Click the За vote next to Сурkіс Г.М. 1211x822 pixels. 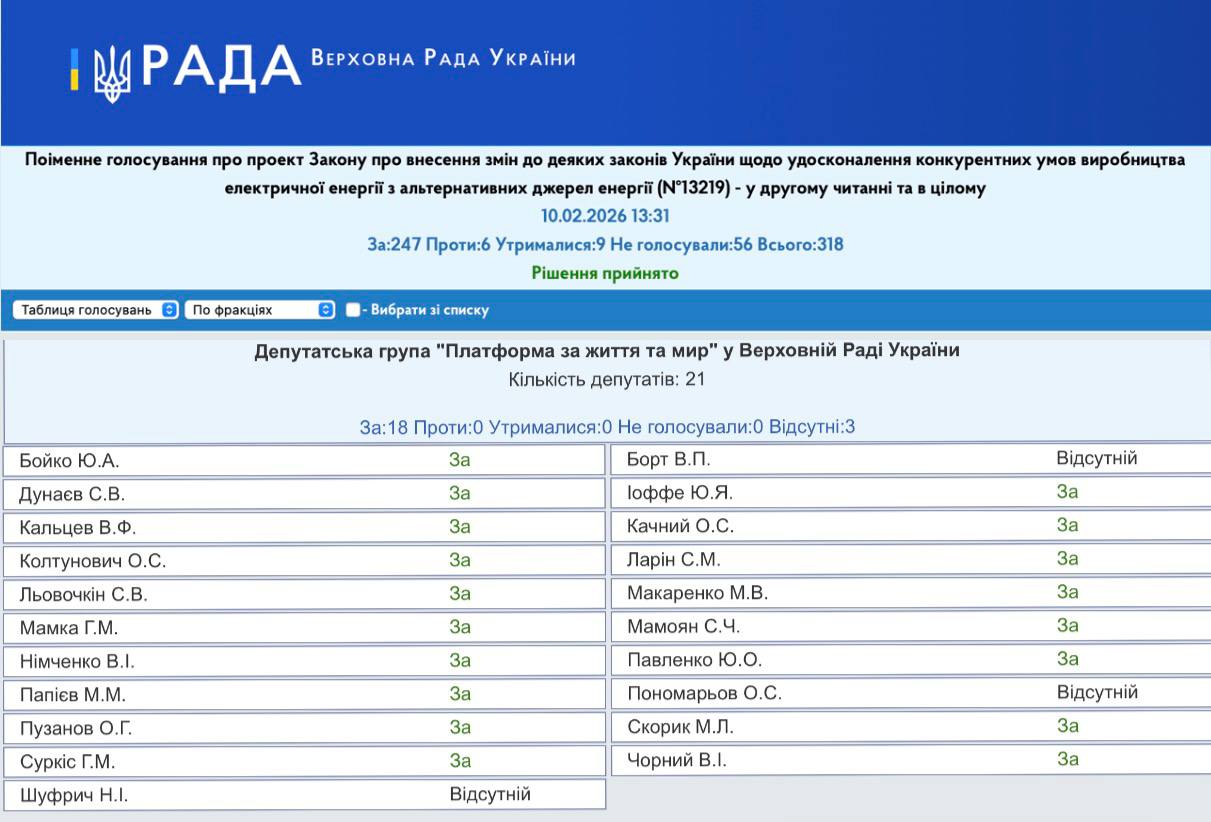pyautogui.click(x=459, y=761)
